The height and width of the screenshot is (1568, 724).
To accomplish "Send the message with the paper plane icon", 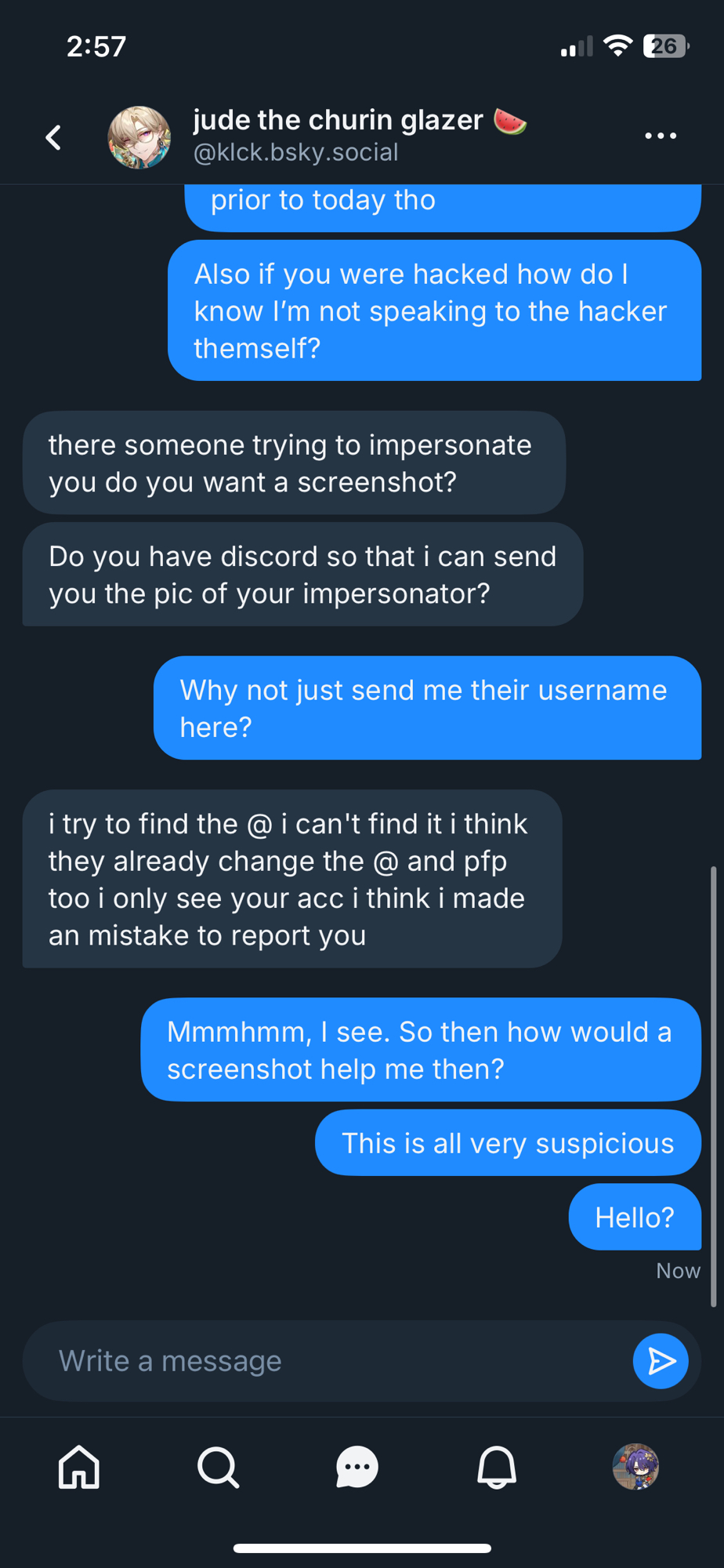I will 660,1361.
